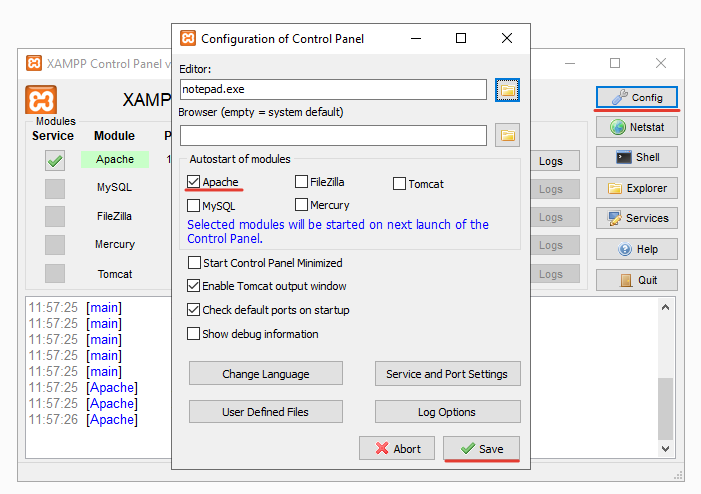
Task: Save the configuration settings
Action: 481,449
